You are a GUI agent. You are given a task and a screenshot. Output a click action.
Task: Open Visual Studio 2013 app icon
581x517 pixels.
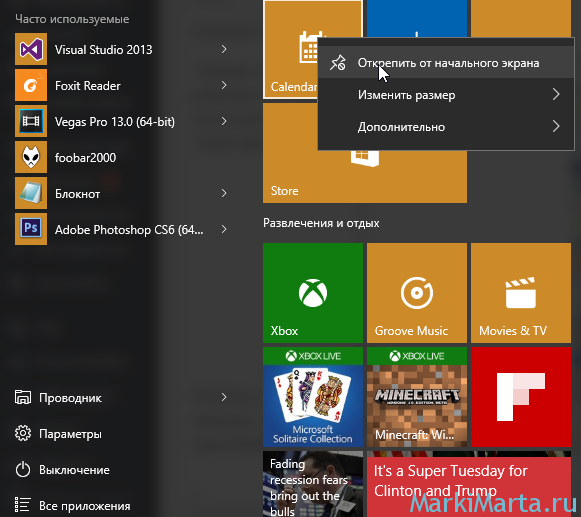[31, 49]
